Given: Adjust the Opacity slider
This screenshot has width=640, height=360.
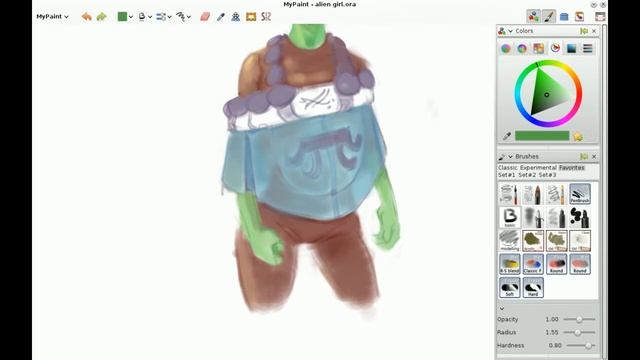Looking at the screenshot, I should tap(579, 319).
